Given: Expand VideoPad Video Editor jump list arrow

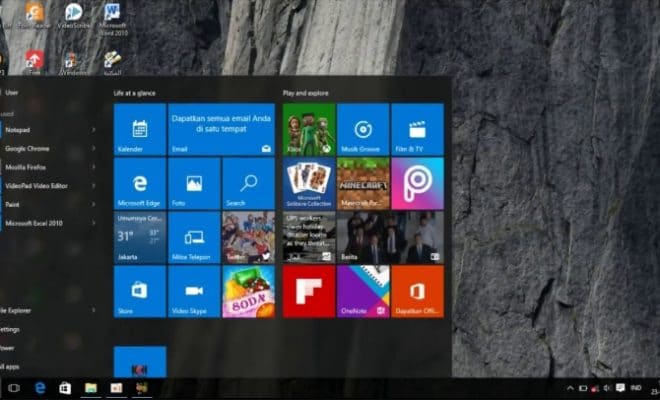Looking at the screenshot, I should (93, 185).
